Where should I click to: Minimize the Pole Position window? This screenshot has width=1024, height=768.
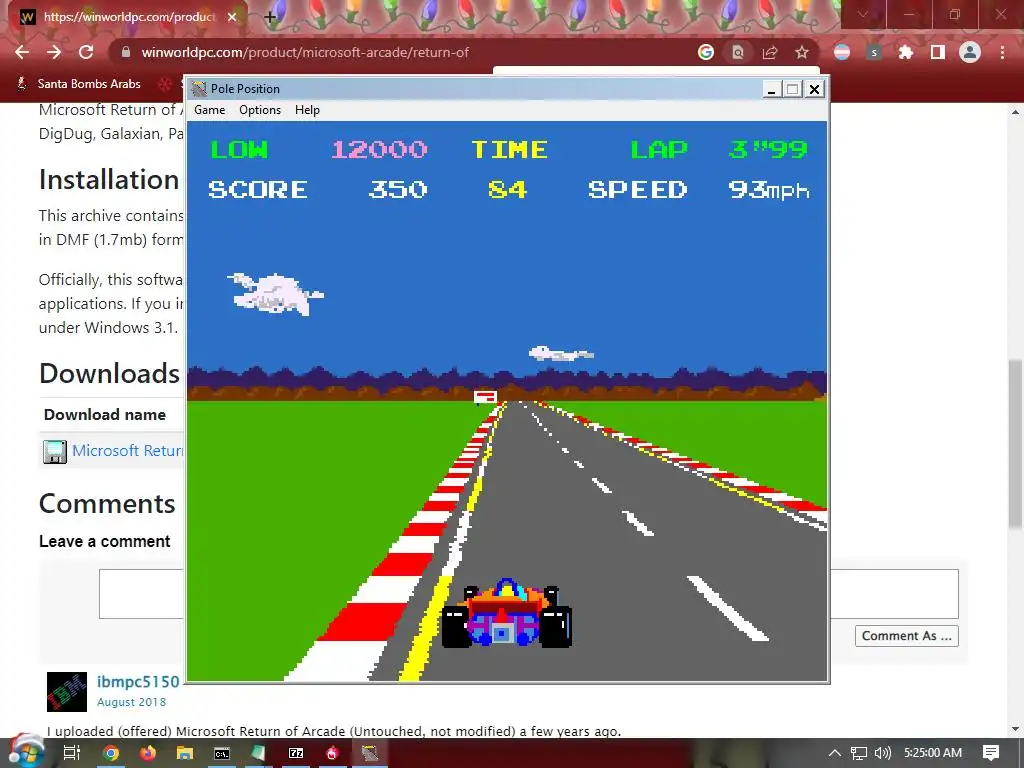pos(771,89)
